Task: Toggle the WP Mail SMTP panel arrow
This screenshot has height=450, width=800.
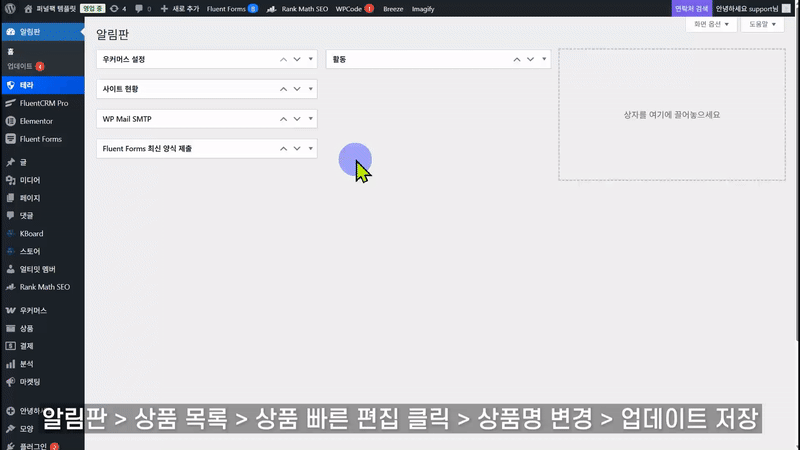Action: [310, 119]
